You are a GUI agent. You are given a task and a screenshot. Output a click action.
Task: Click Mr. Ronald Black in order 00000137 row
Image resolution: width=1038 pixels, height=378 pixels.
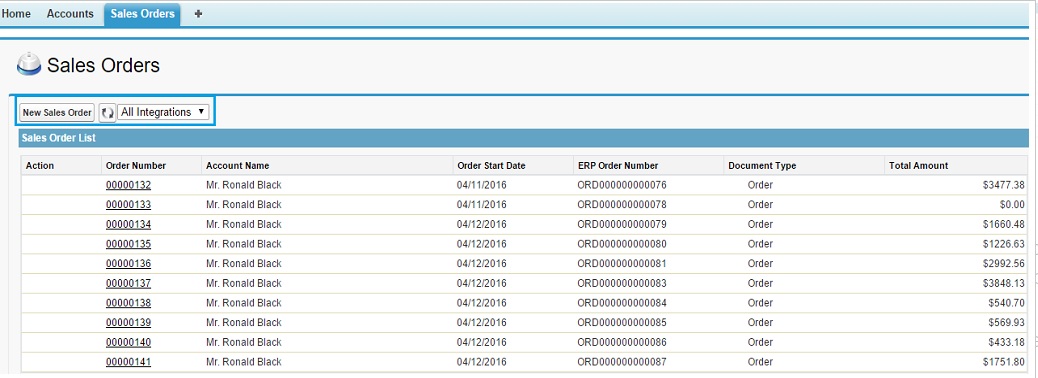pyautogui.click(x=244, y=283)
